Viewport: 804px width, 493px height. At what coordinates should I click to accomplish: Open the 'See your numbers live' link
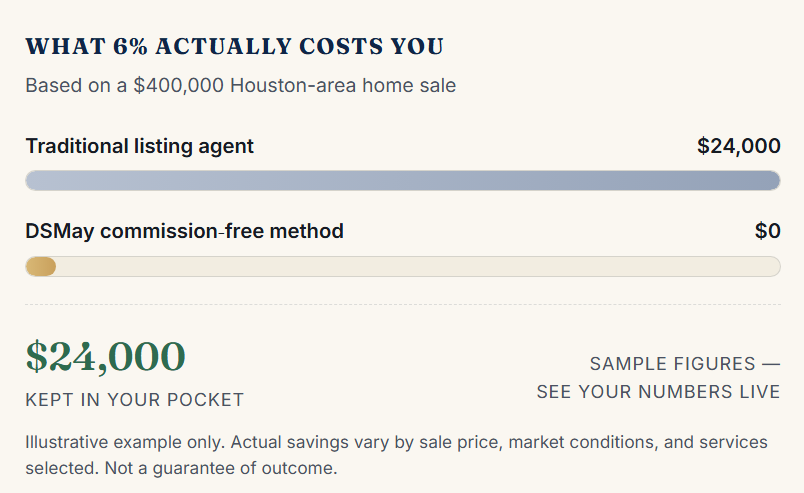pyautogui.click(x=658, y=392)
